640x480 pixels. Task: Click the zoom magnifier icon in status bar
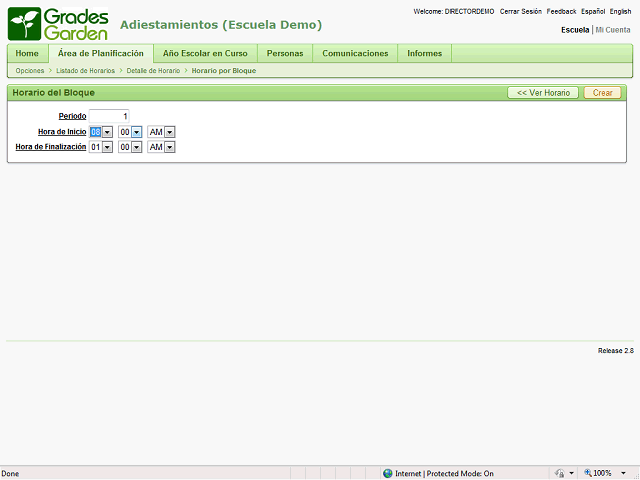coord(588,473)
